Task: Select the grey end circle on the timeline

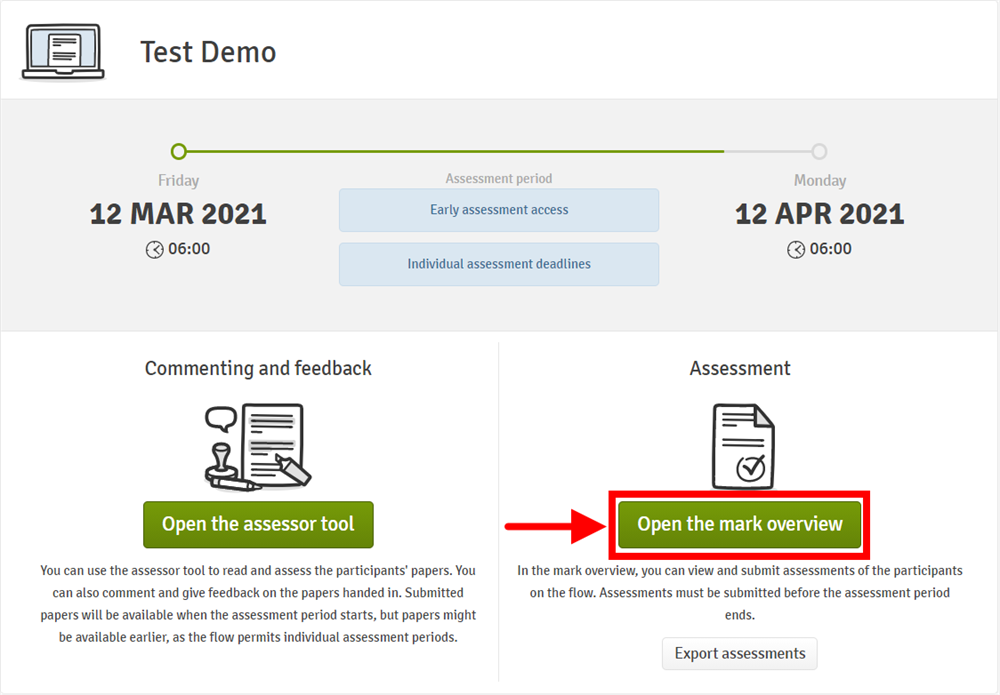Action: pos(819,152)
